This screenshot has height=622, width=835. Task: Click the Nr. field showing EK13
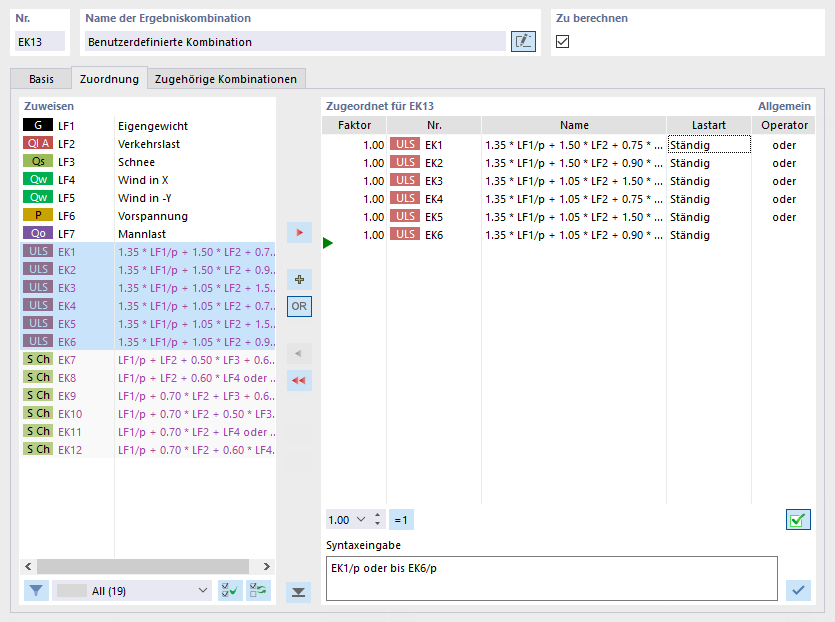point(40,42)
